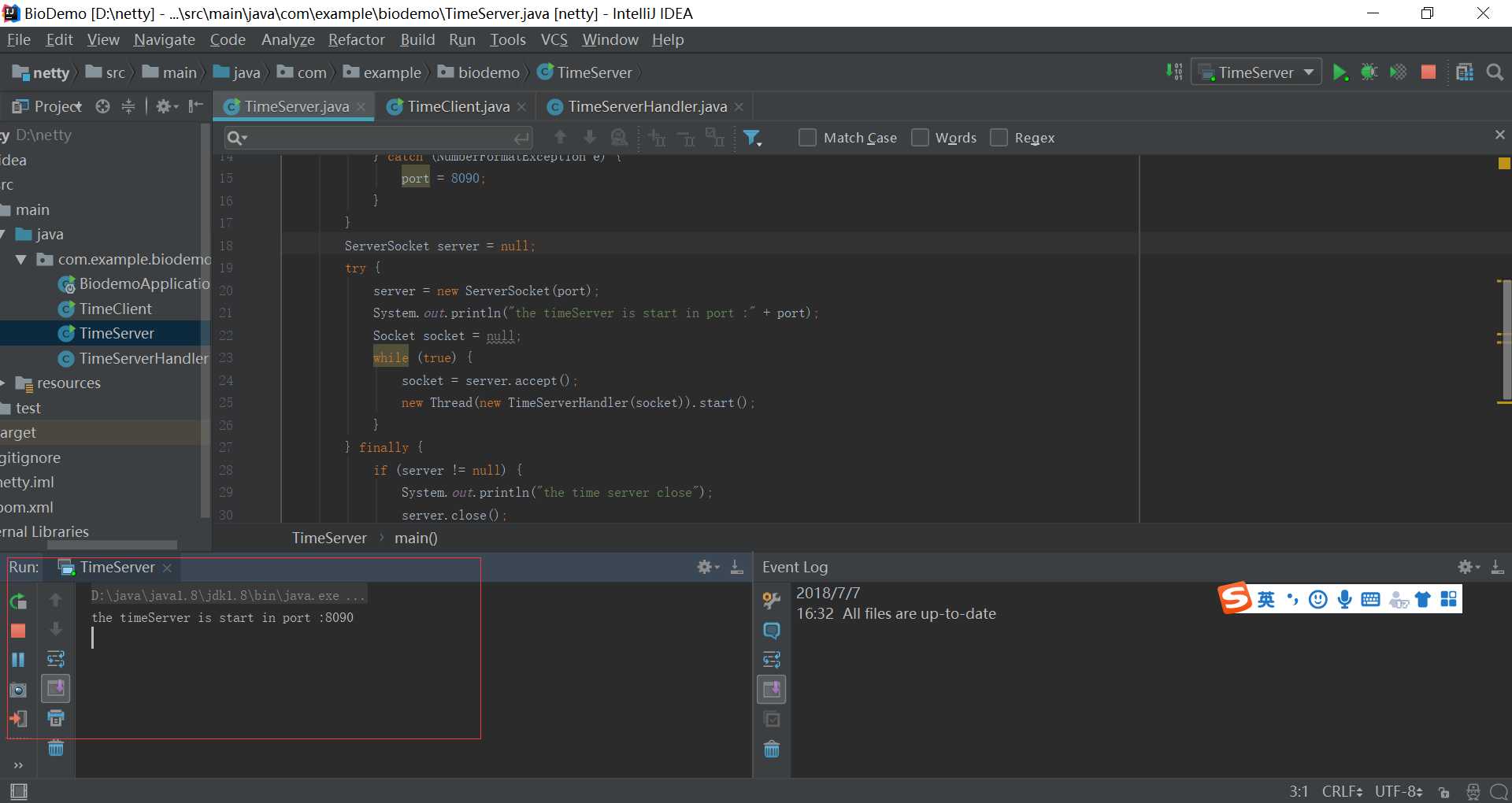Open the Project view selector dropdown

(x=46, y=106)
